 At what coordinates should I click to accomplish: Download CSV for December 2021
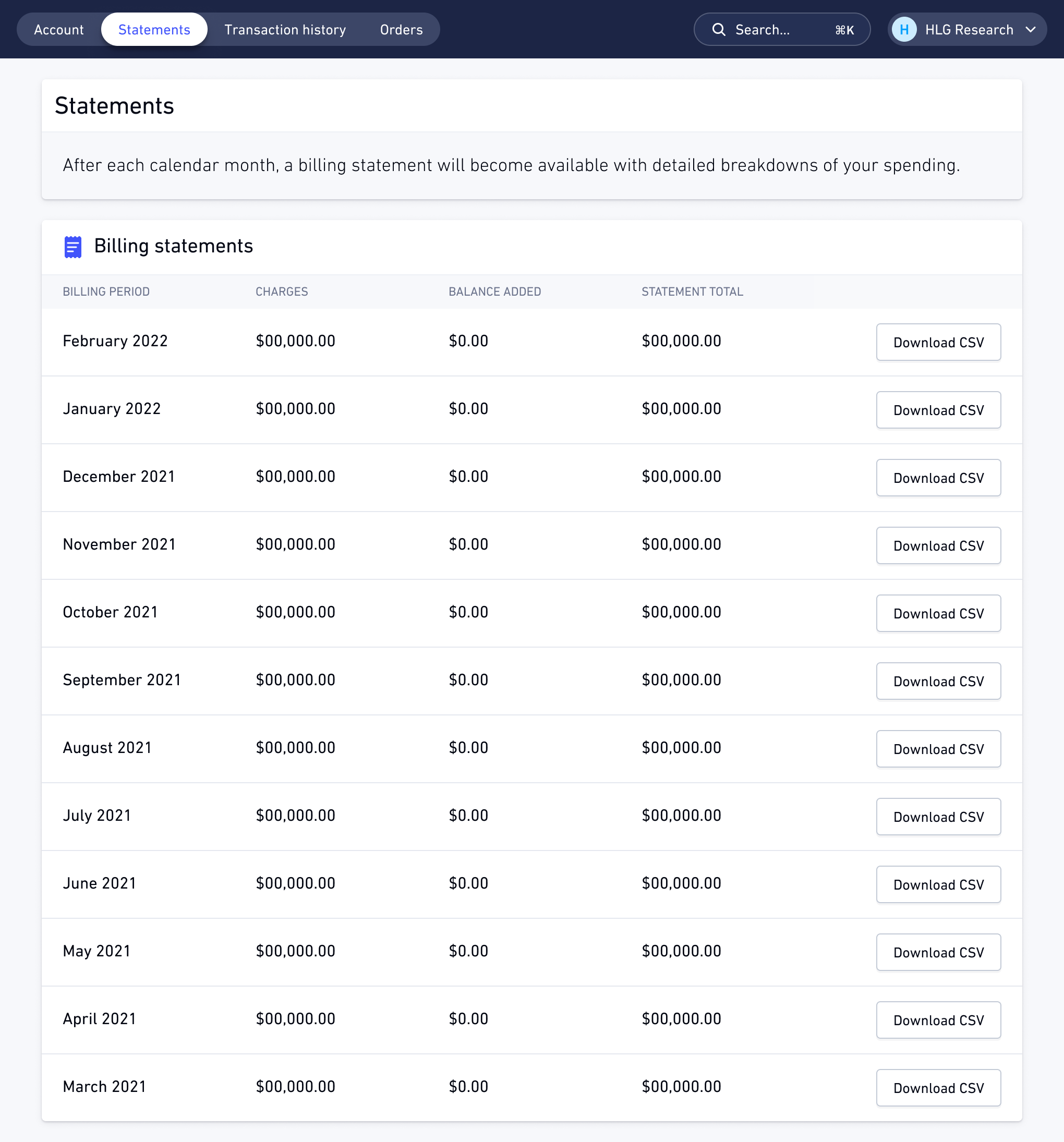tap(938, 478)
